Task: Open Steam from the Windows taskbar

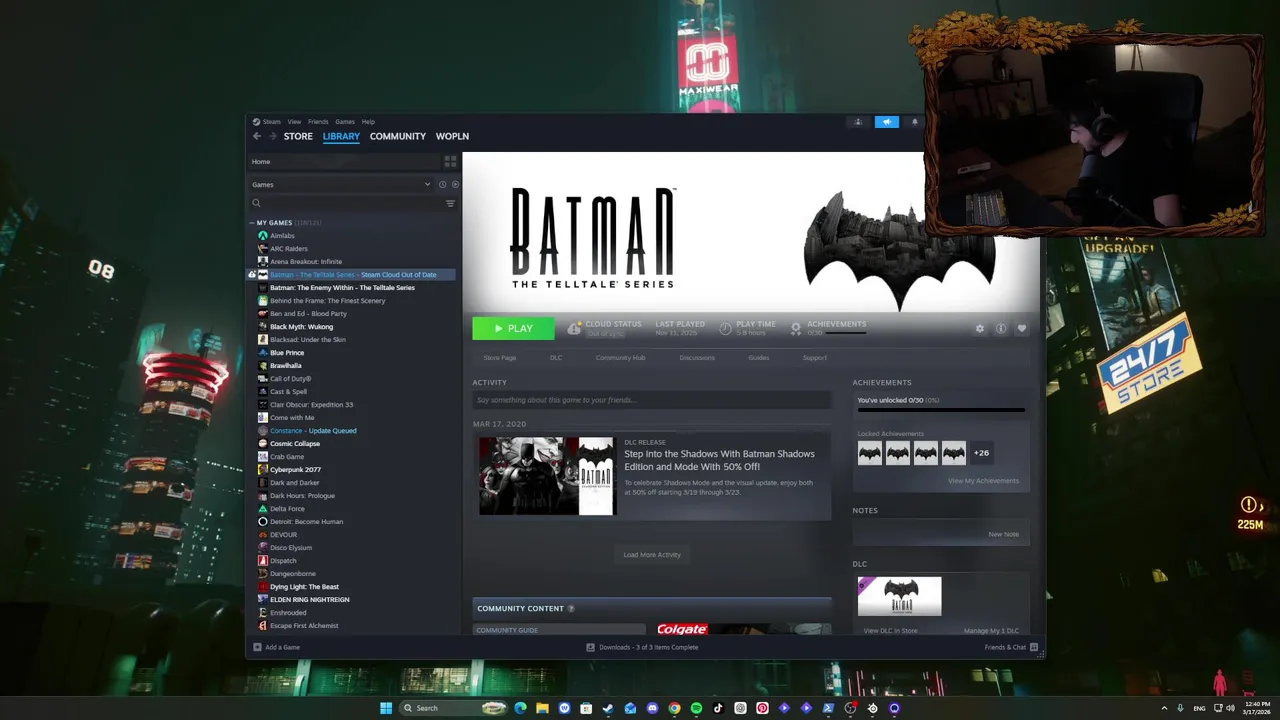Action: [608, 708]
